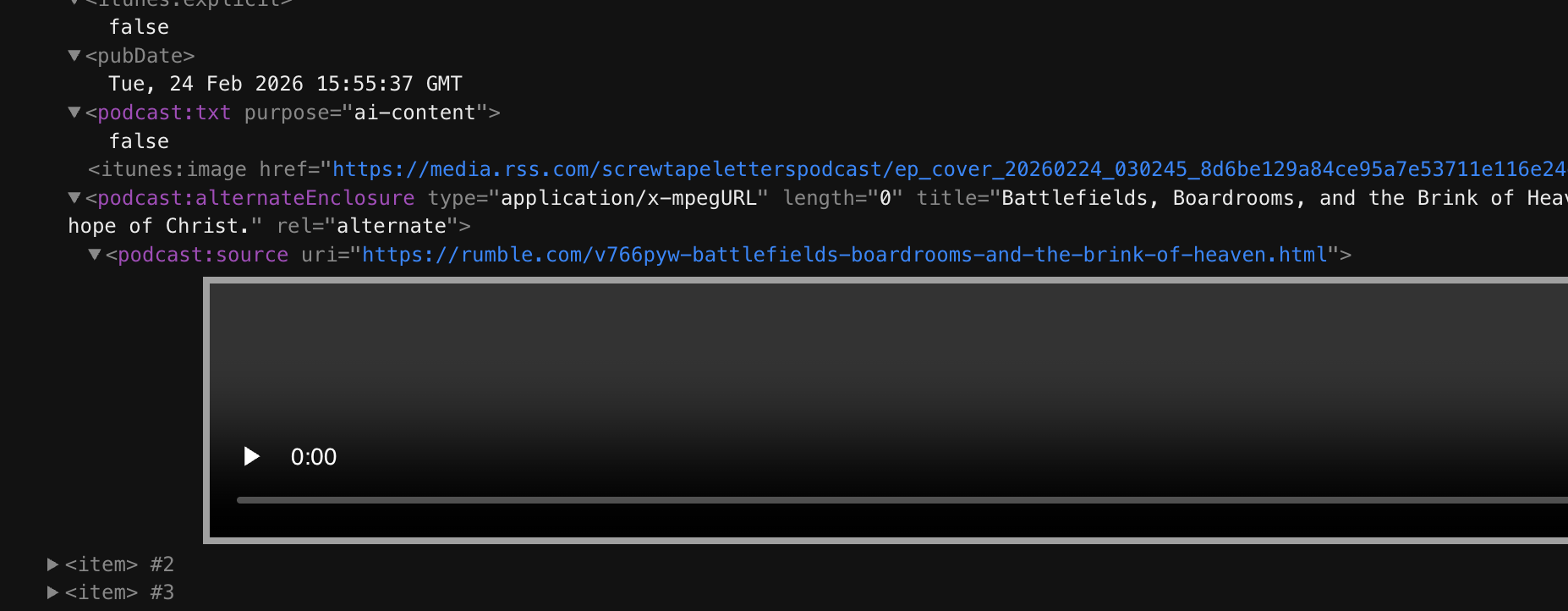Click the 'false' value under podcast:txt
Screen dimensions: 1568x611
139,141
